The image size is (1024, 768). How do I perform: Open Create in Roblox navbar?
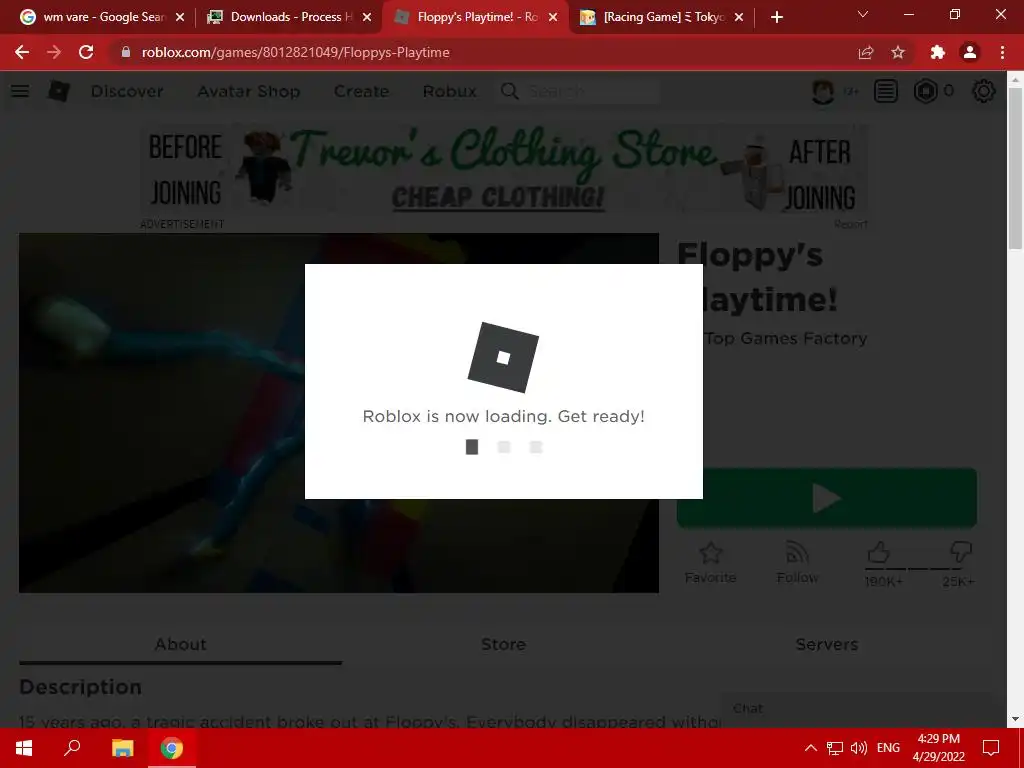(361, 91)
